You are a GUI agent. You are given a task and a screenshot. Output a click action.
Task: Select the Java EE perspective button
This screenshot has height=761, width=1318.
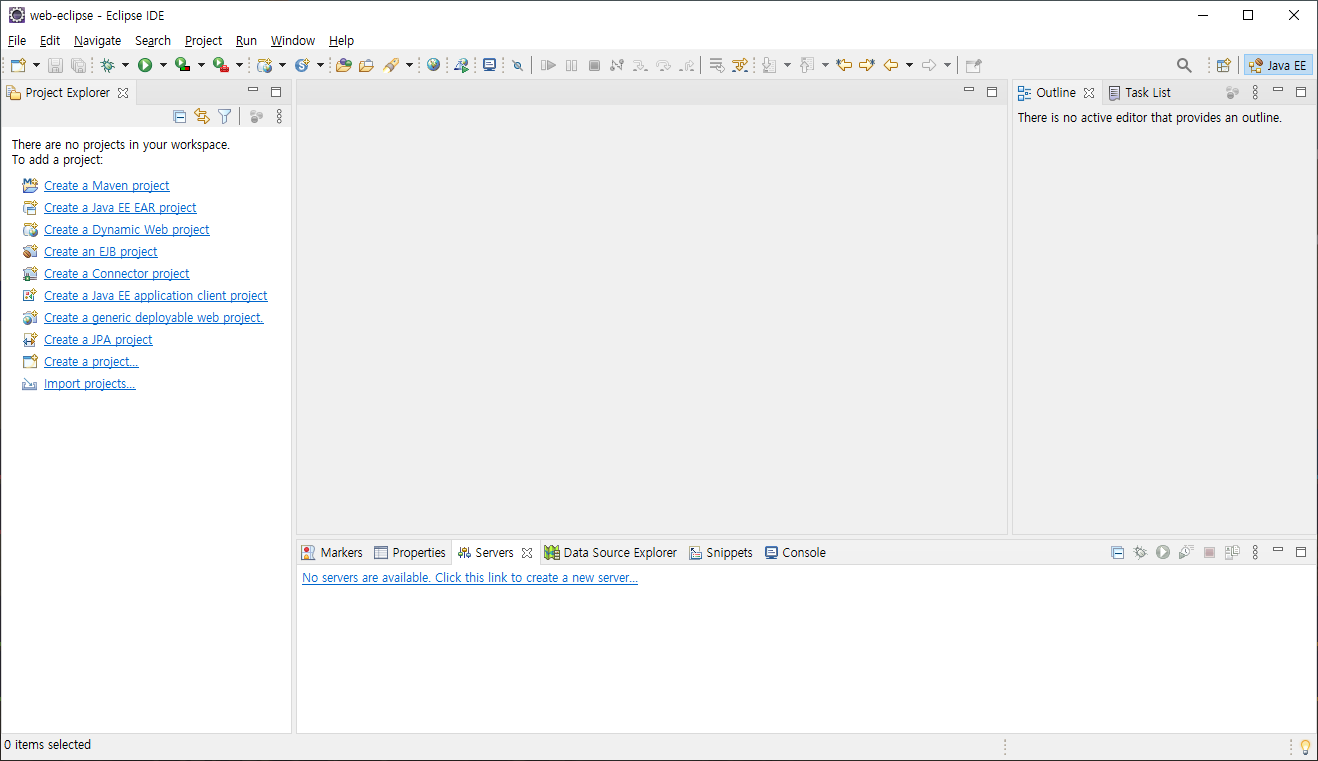click(1278, 65)
